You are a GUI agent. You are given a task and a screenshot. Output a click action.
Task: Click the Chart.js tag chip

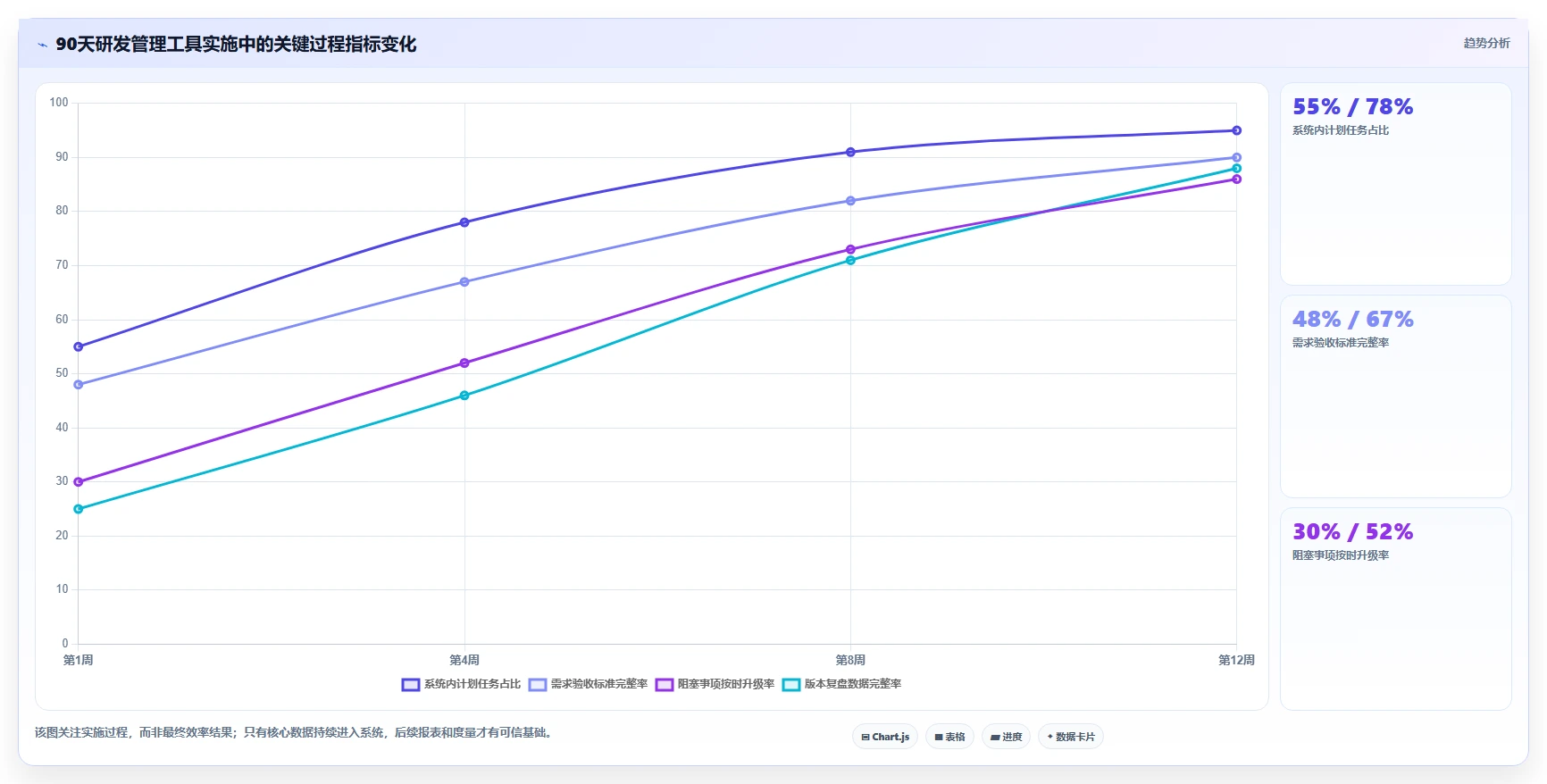(x=885, y=737)
